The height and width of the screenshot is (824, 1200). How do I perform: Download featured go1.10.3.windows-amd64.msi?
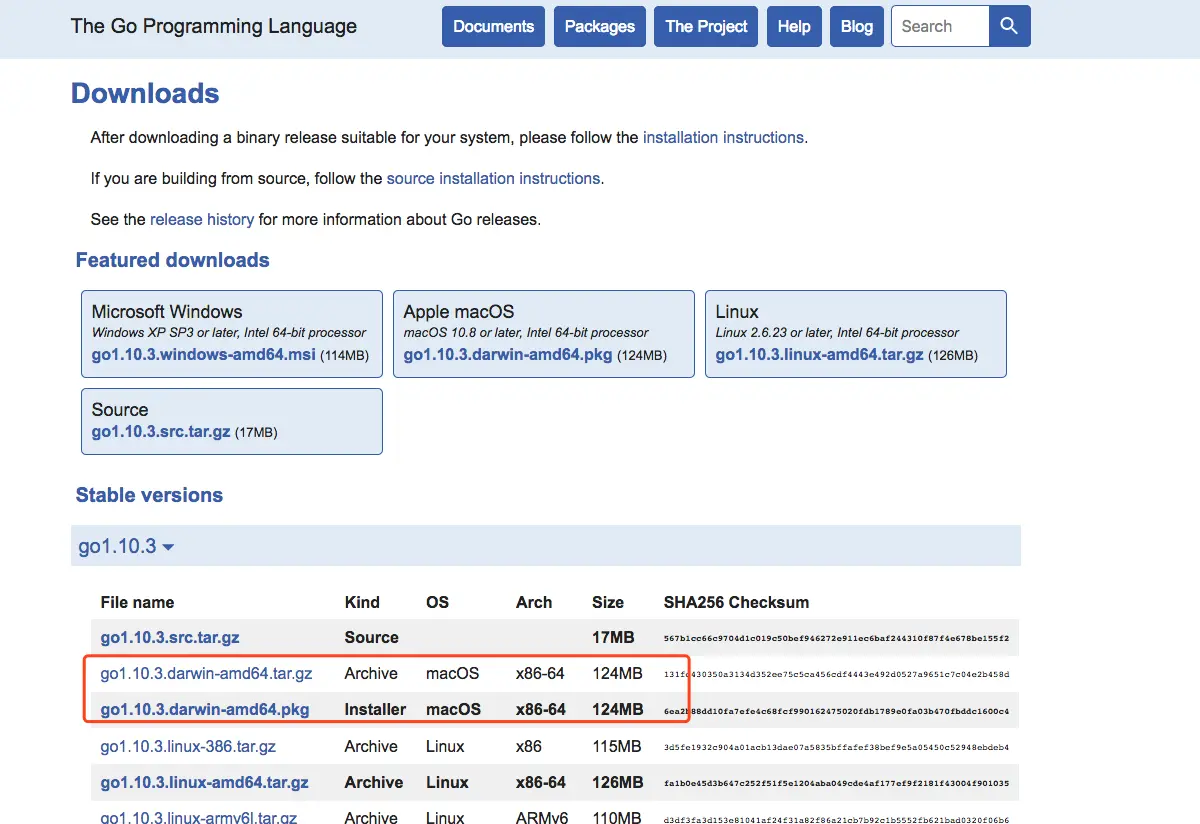tap(204, 355)
